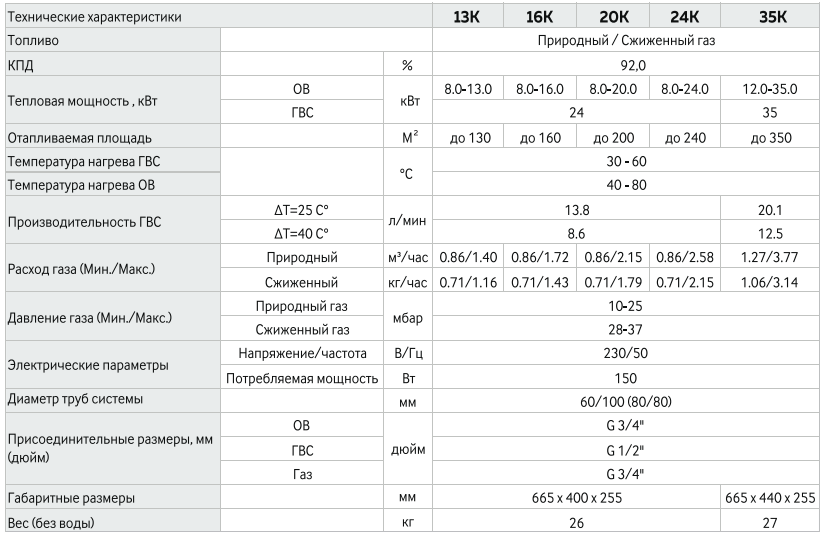824x537 pixels.
Task: Click the 30 - 60 temperature range cell
Action: coord(624,161)
